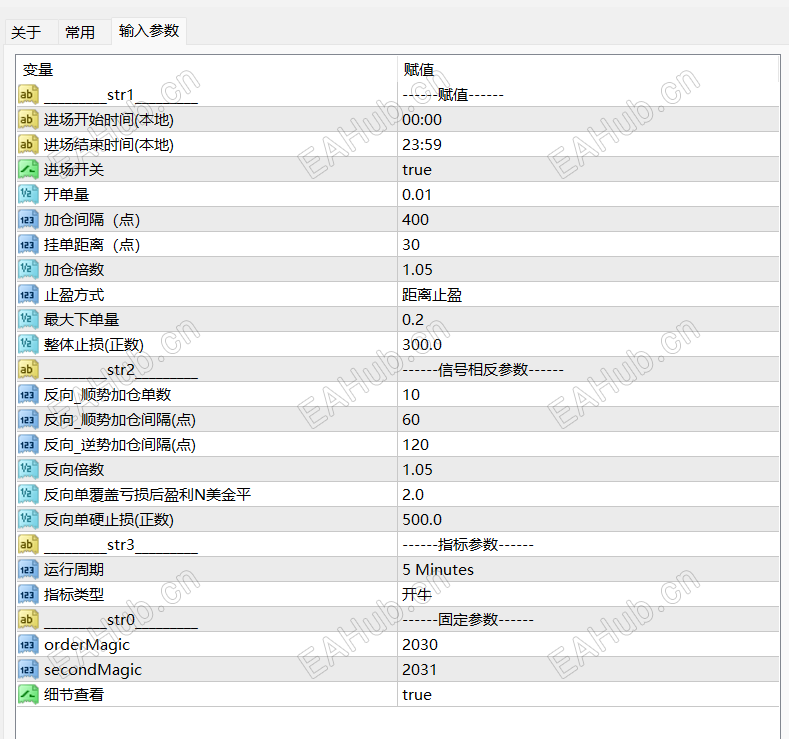Click the double-type icon beside 最大下单量
The image size is (789, 739).
[x=28, y=319]
